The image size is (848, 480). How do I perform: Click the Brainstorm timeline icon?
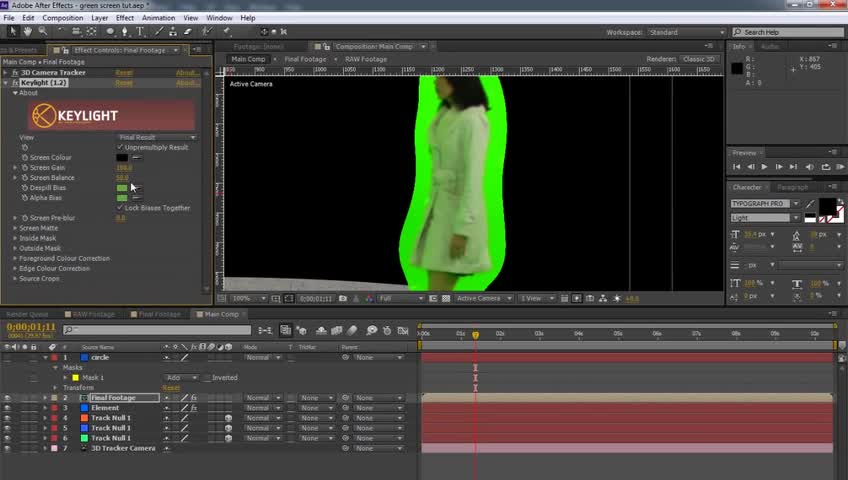pos(372,330)
